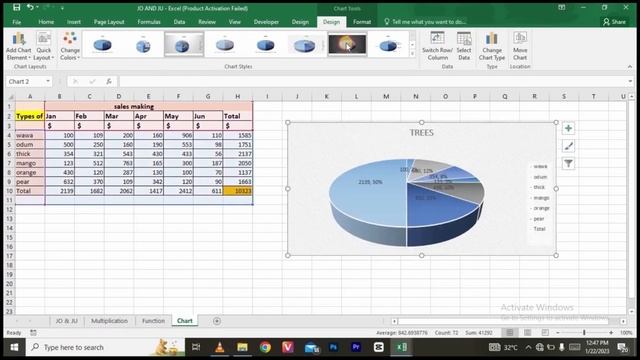Click zoom in plus button
The width and height of the screenshot is (640, 360).
pos(611,333)
